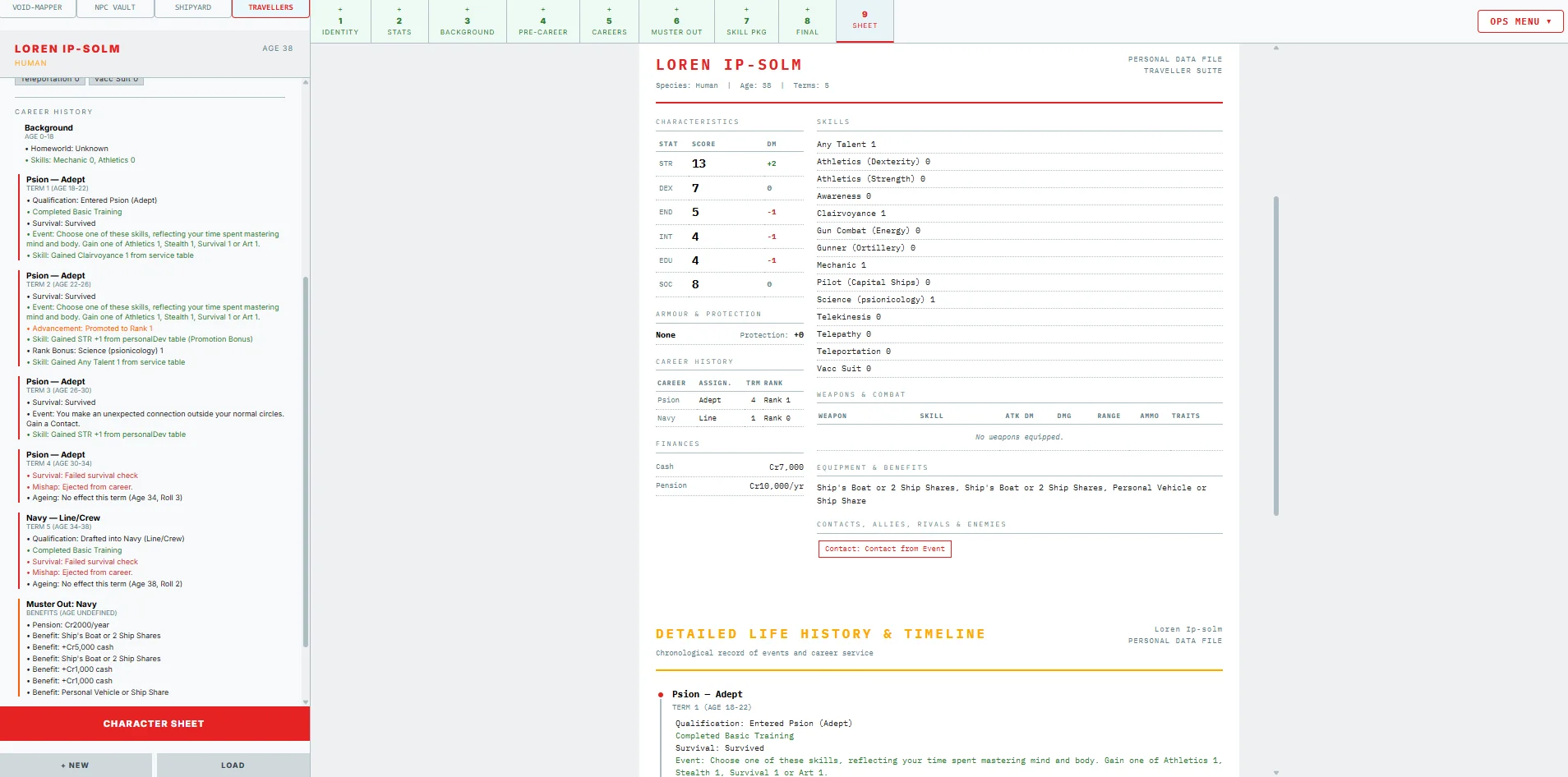Click the Background career history heading
Viewport: 1568px width, 777px height.
[x=48, y=128]
